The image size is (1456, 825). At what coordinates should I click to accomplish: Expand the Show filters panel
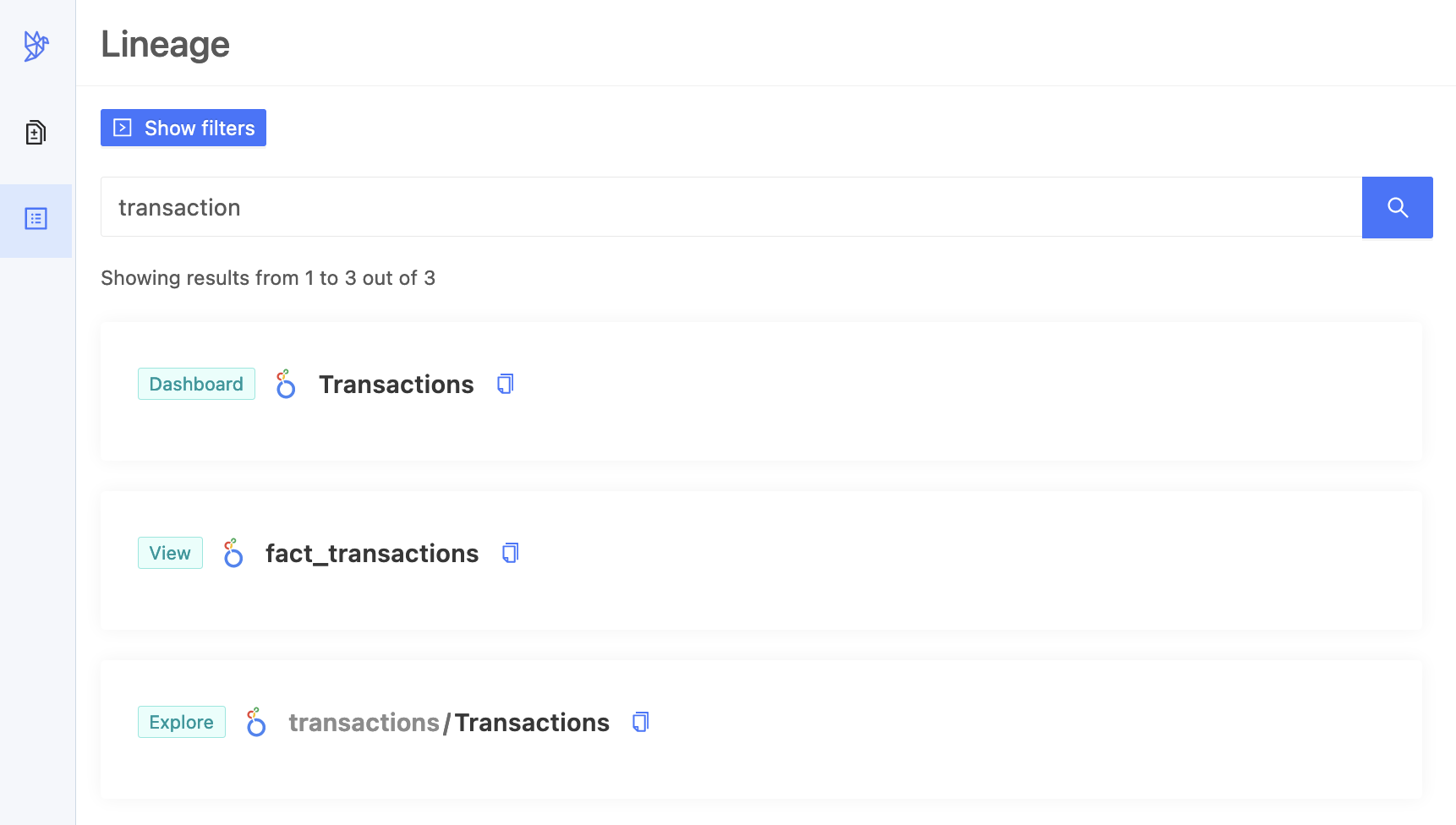tap(183, 128)
